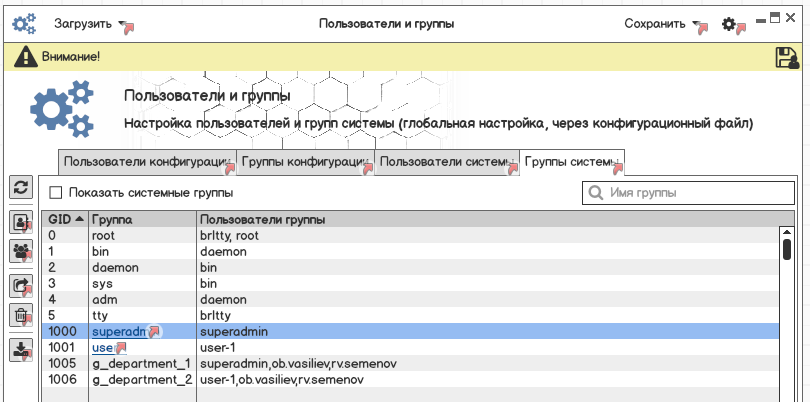Click the trash delete icon in sidebar
Viewport: 810px width, 402px height.
[x=21, y=316]
